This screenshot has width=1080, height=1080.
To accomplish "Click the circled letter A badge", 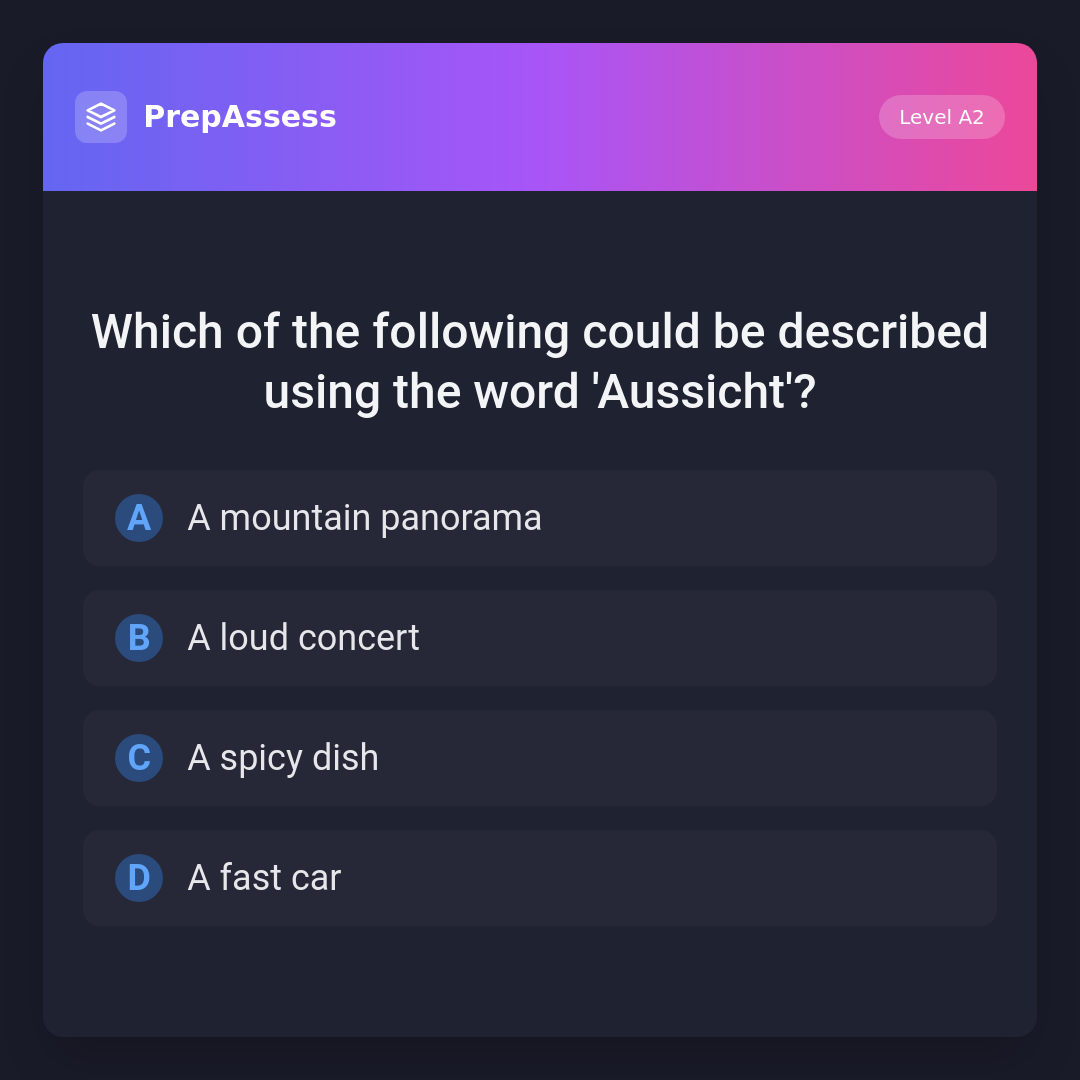I will pyautogui.click(x=139, y=518).
